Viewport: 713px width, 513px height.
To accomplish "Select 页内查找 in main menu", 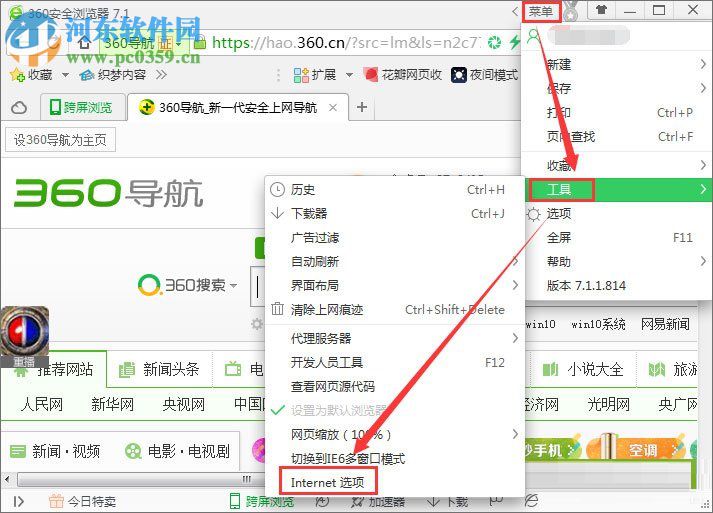I will click(x=619, y=136).
